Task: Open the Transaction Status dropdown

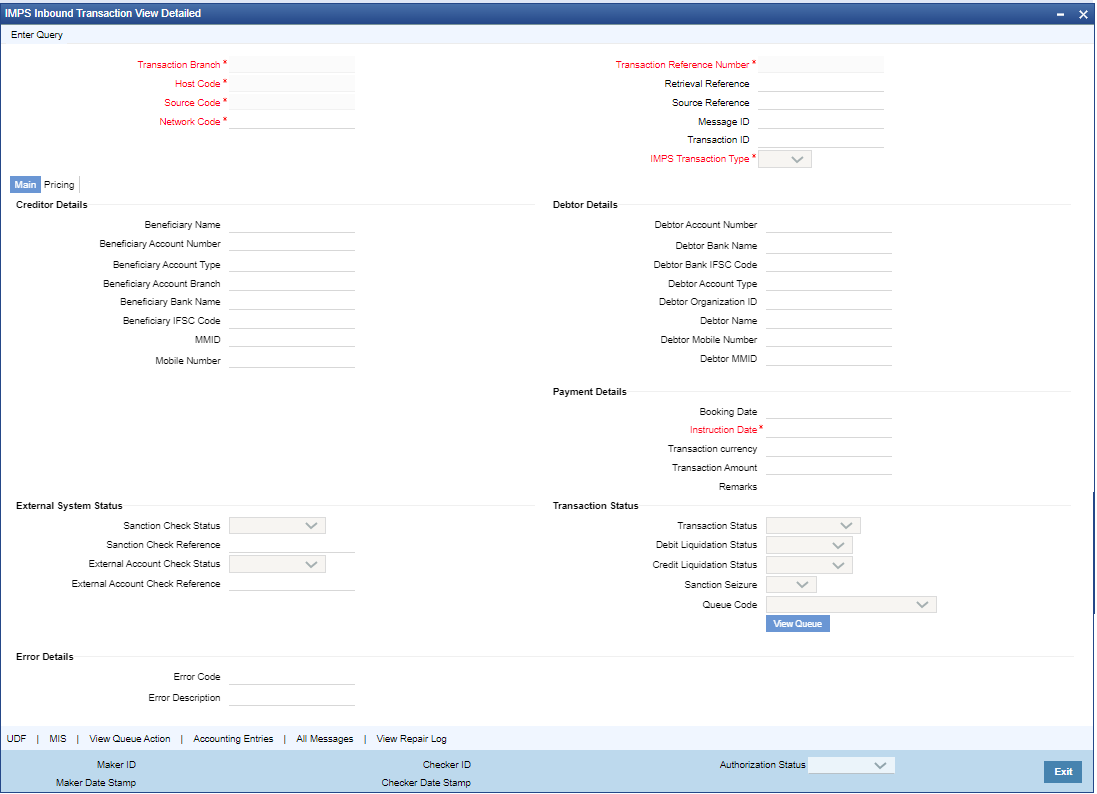Action: 813,525
